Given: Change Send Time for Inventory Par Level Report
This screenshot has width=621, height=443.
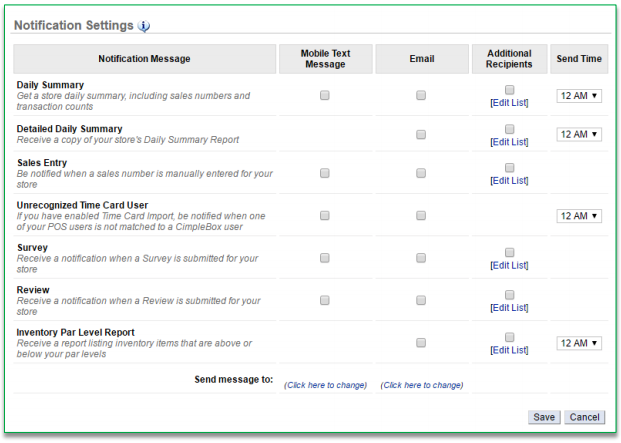Looking at the screenshot, I should click(579, 343).
